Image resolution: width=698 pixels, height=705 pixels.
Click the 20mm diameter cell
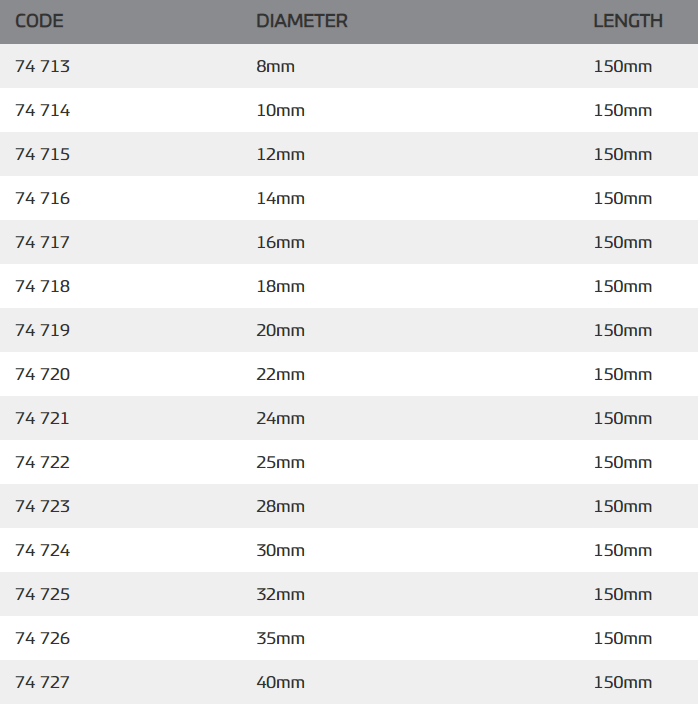point(280,331)
